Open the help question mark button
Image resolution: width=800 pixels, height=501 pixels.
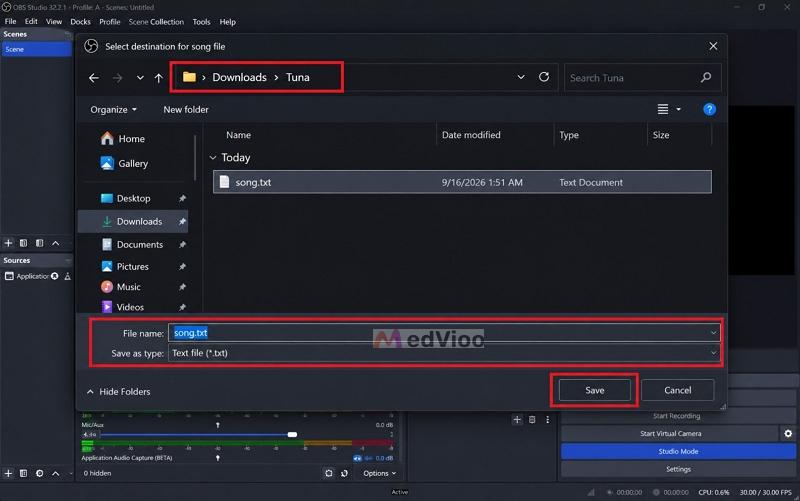coord(709,109)
